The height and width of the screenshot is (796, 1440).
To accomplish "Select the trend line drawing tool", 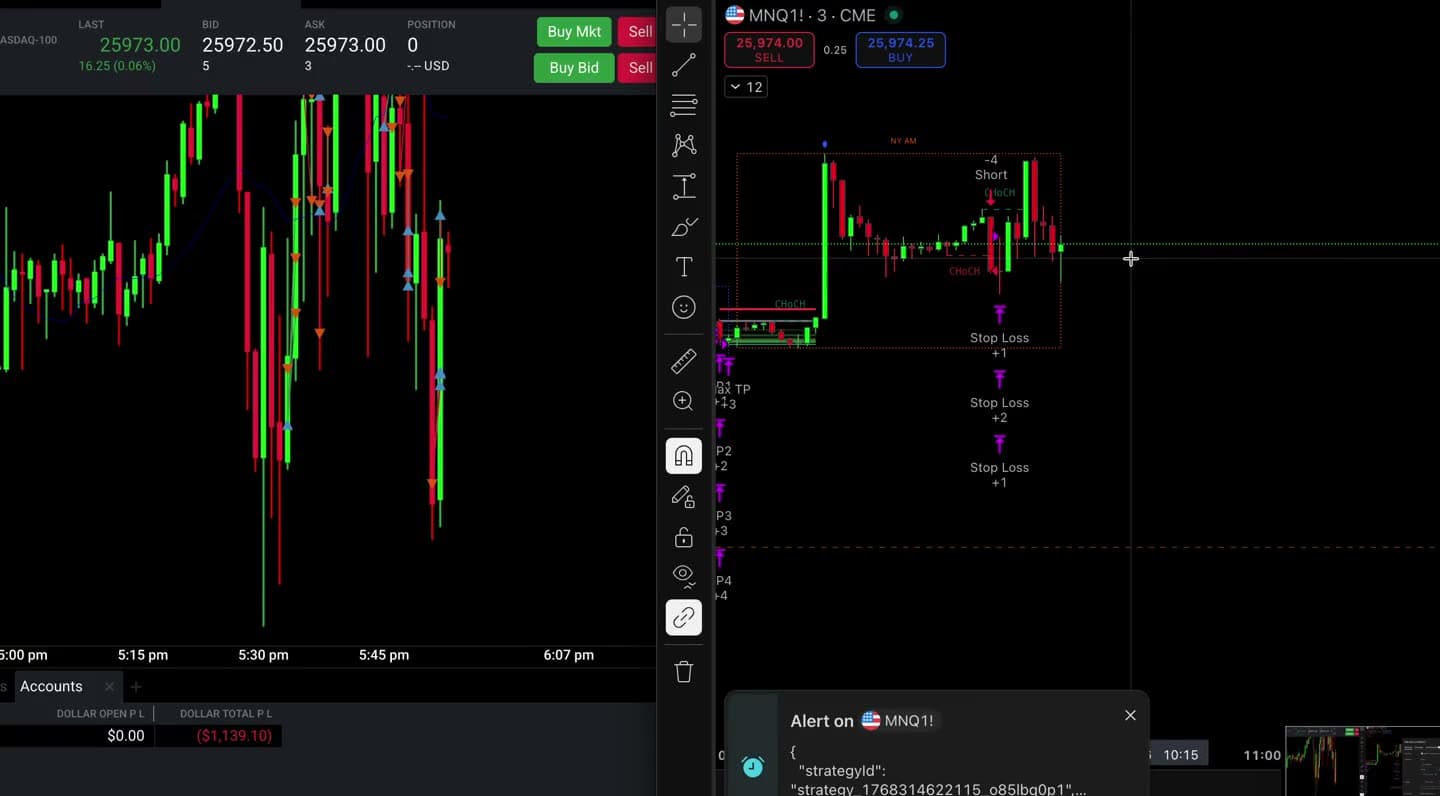I will pyautogui.click(x=684, y=66).
